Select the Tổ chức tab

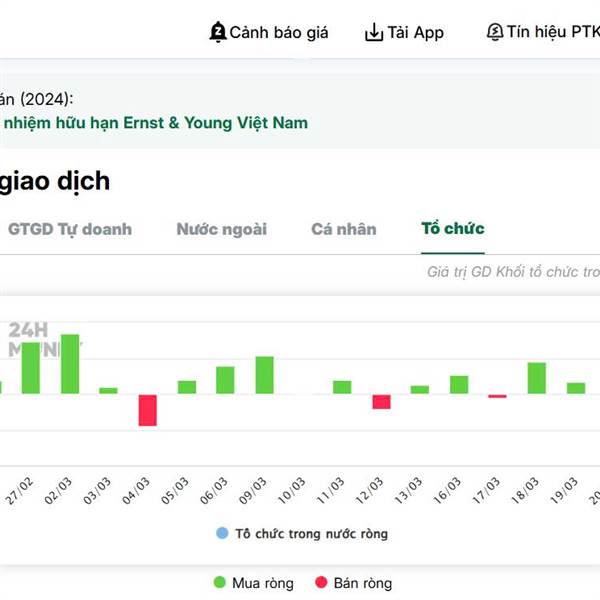click(x=453, y=229)
